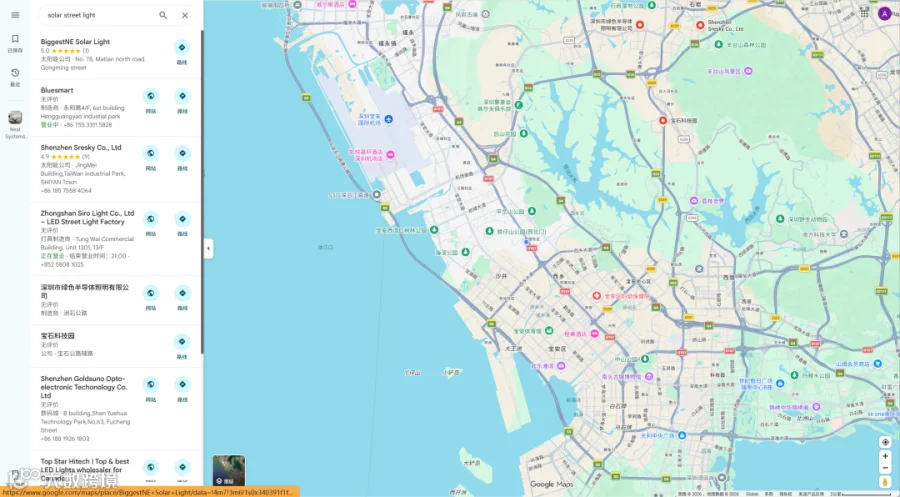Open the Zhongshan Siro Light Co. result
This screenshot has width=900, height=497.
coord(87,218)
